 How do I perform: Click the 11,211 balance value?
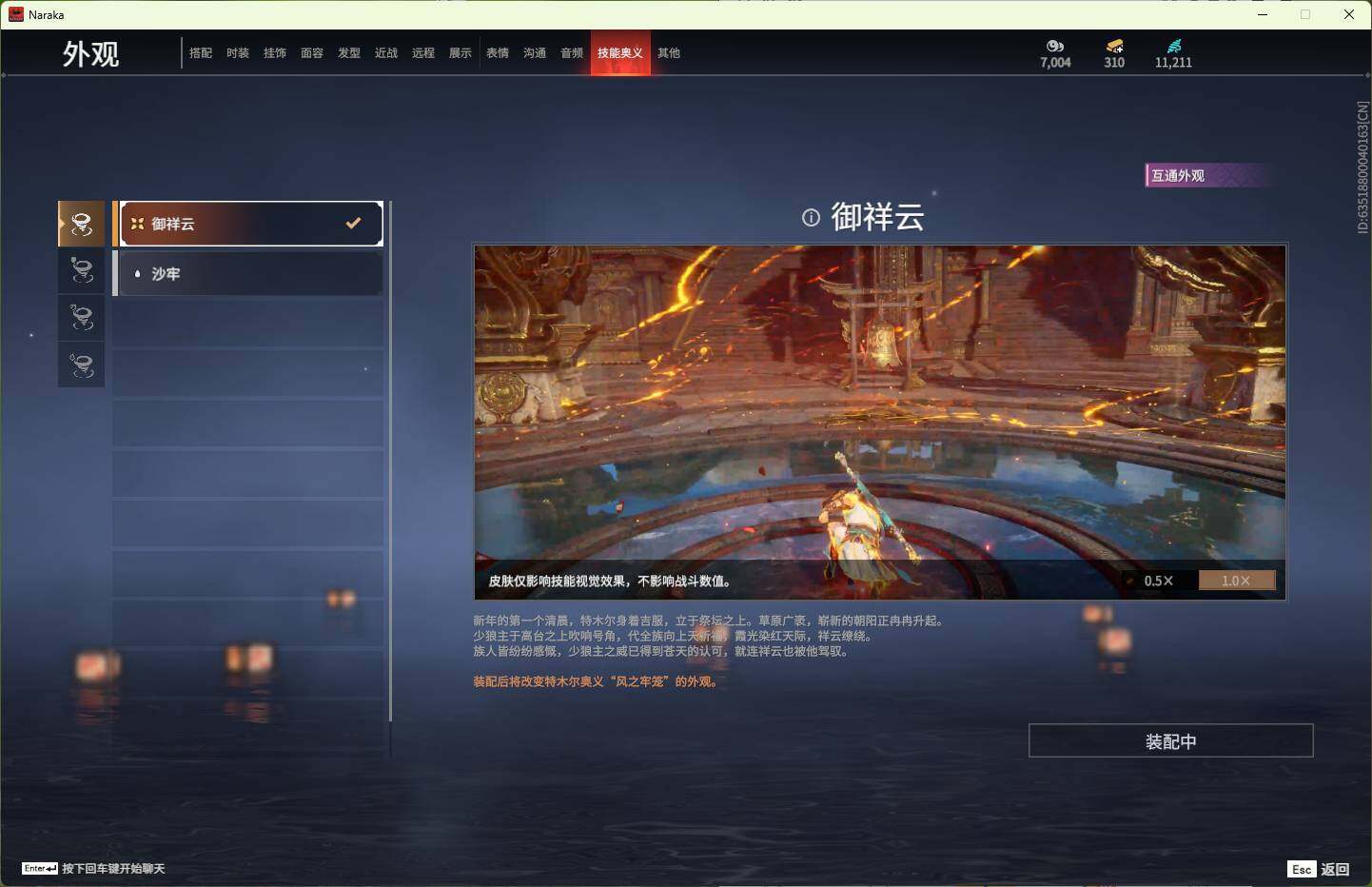1173,63
